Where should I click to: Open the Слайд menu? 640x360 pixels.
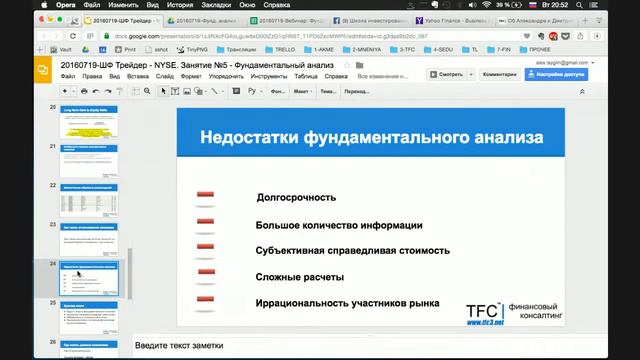coord(164,76)
